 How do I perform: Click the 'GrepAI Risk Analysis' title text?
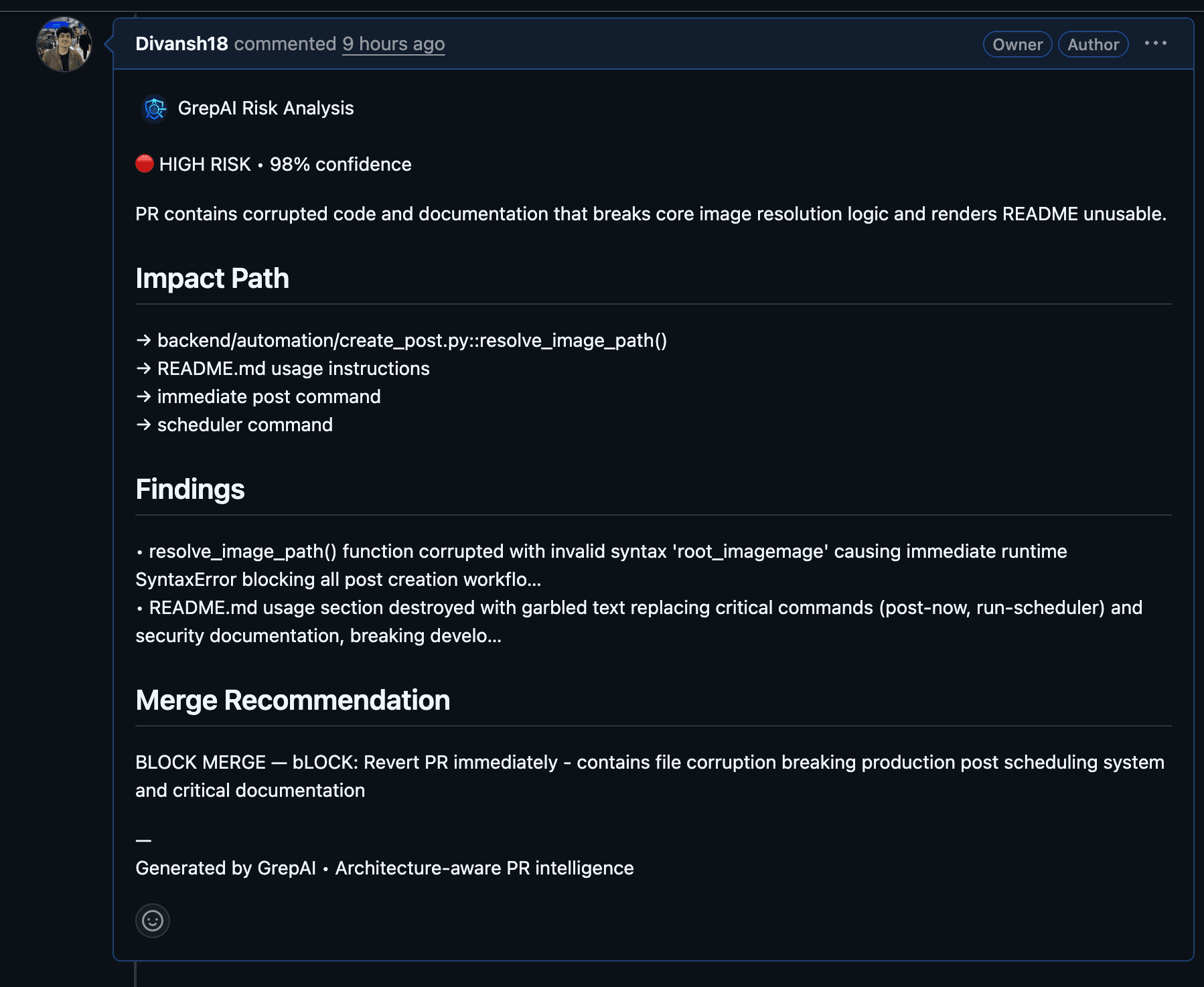tap(265, 108)
